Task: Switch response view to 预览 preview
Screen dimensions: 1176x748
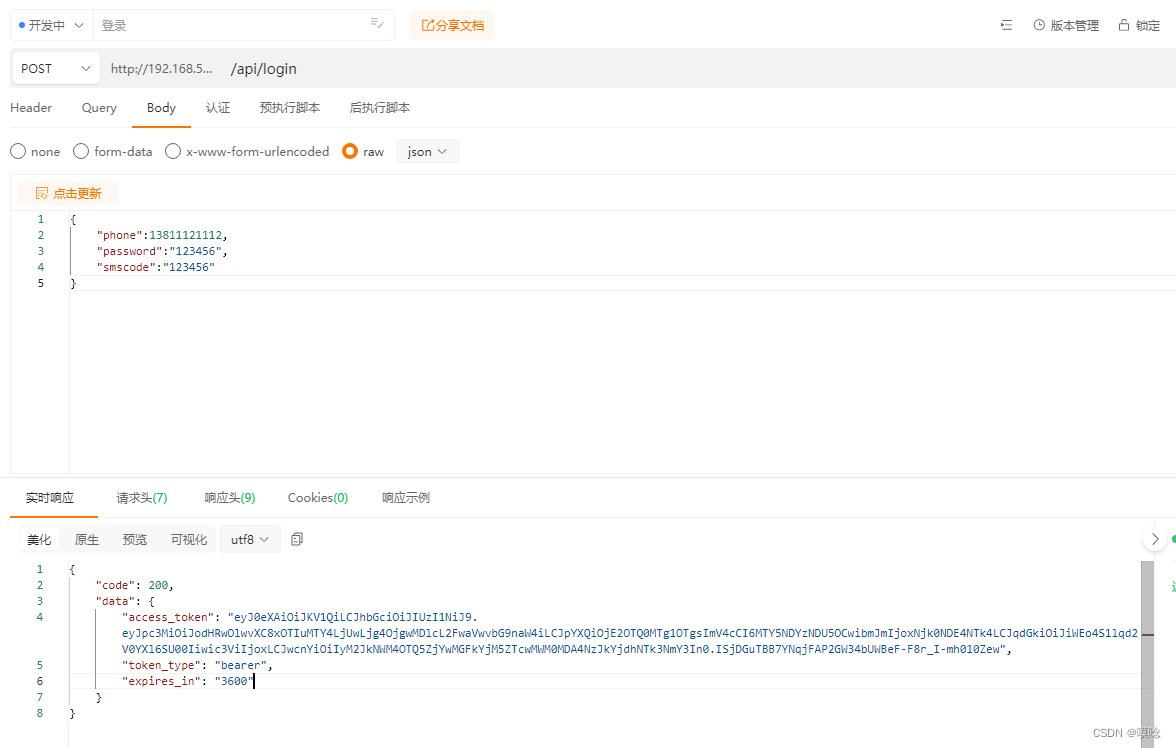Action: pos(134,538)
